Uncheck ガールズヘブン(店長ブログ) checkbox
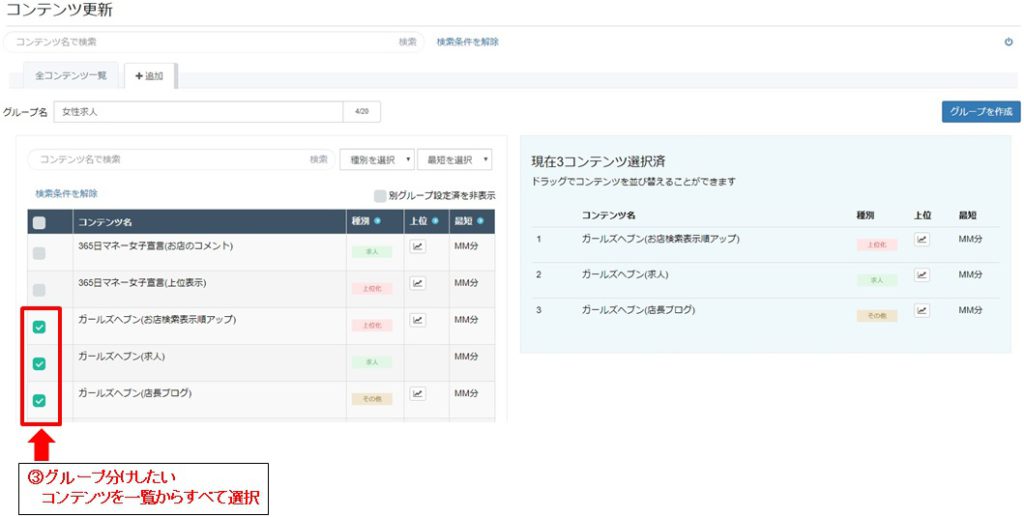The width and height of the screenshot is (1024, 517). point(39,400)
